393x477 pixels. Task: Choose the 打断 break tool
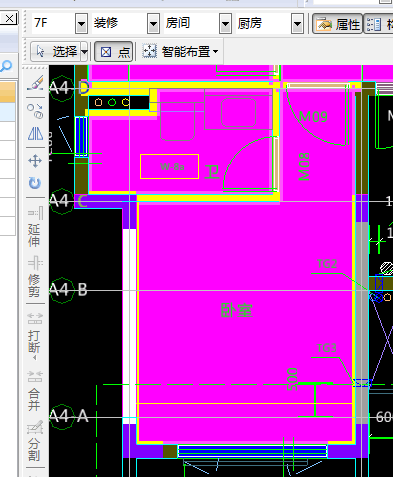coord(35,336)
